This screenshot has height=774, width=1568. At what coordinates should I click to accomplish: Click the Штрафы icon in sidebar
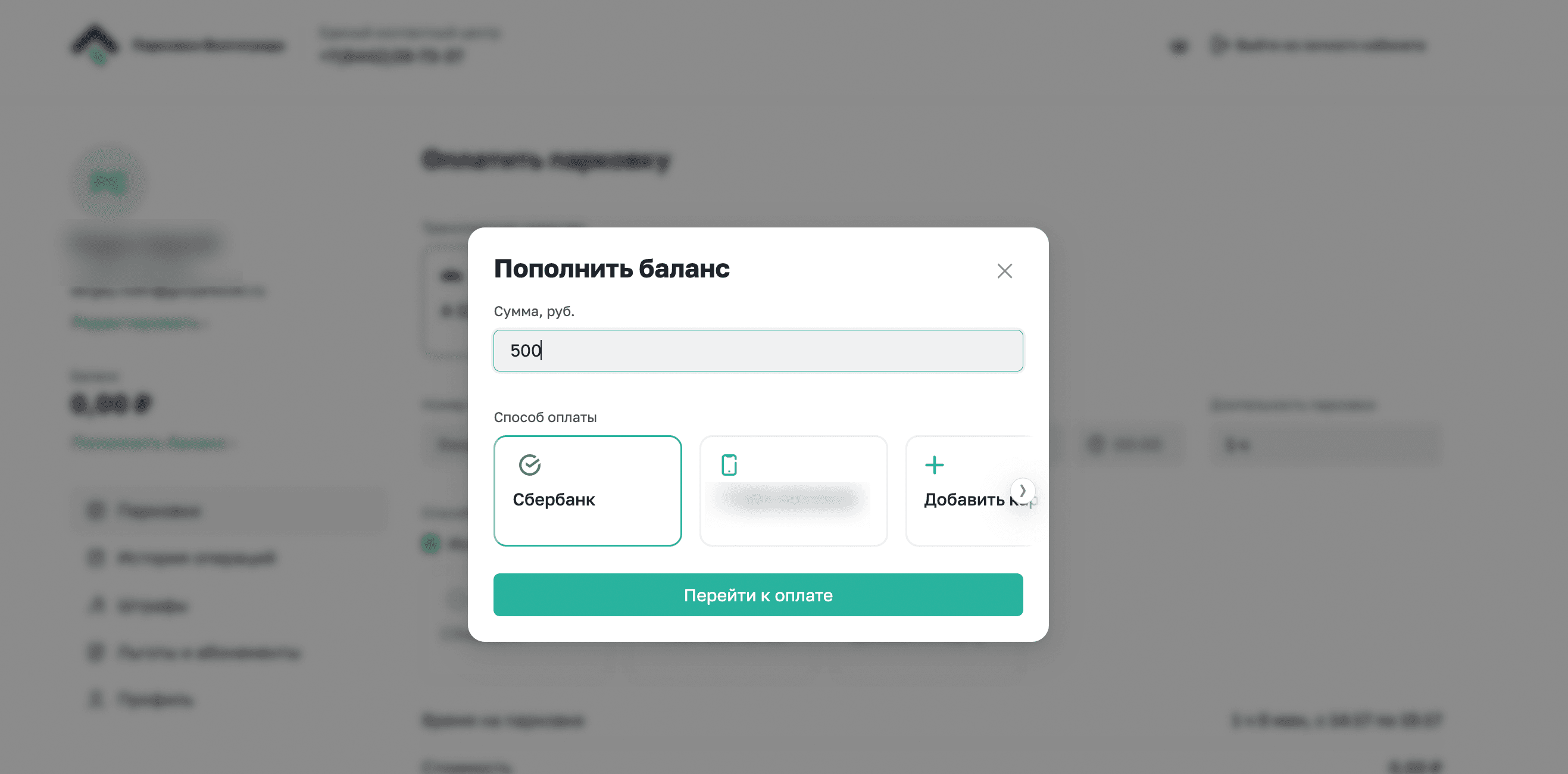pyautogui.click(x=97, y=606)
